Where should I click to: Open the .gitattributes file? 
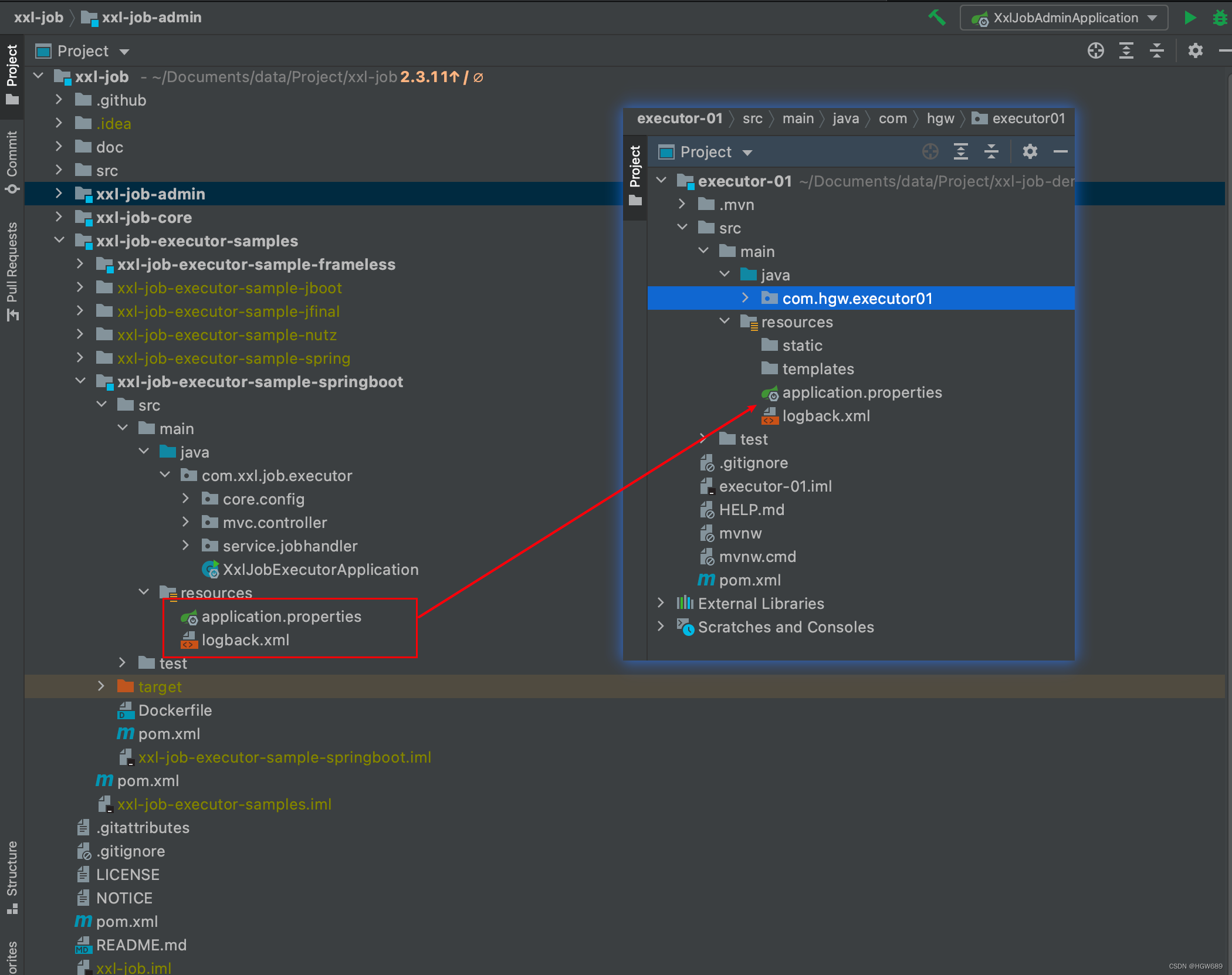[143, 828]
